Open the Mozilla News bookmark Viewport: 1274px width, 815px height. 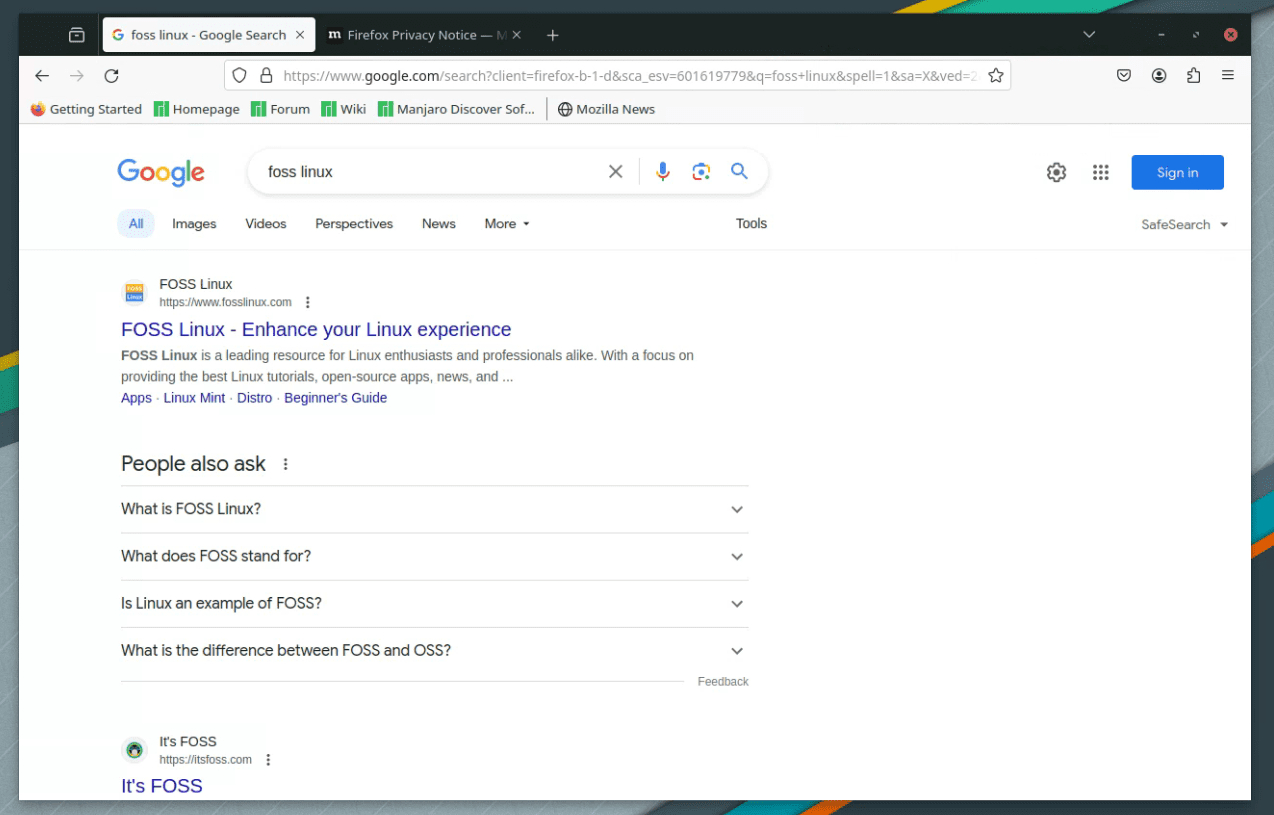point(606,109)
